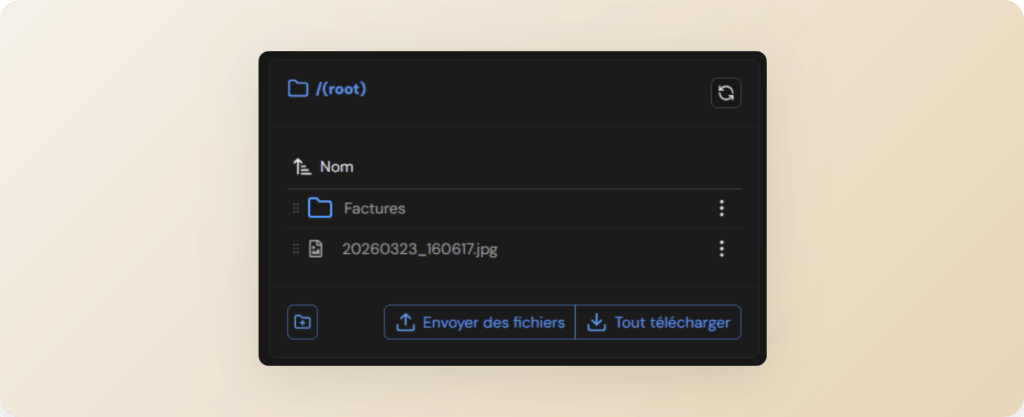Screen dimensions: 1024x417
Task: Select the file named 20260323_160617.jpg
Action: coord(420,249)
